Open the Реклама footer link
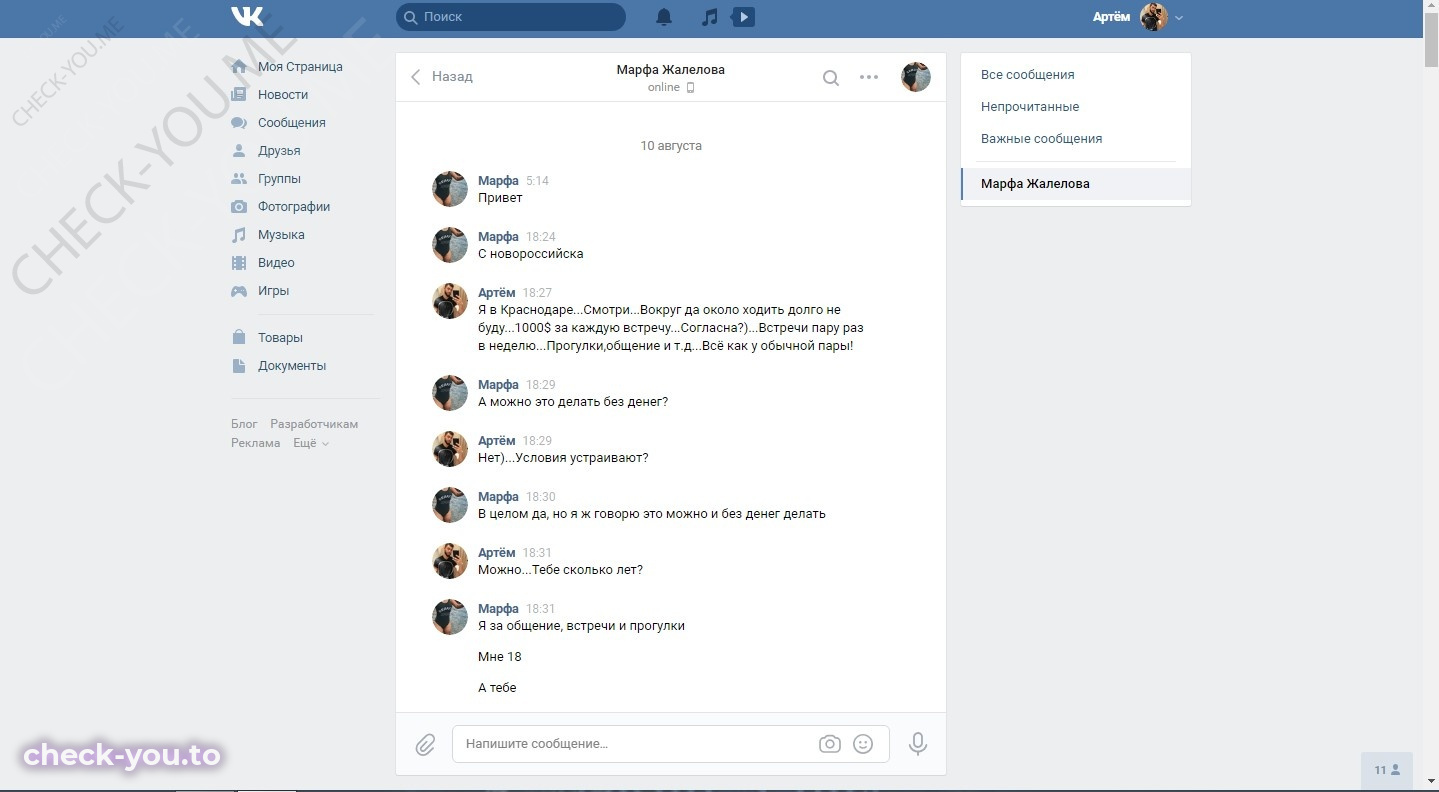The height and width of the screenshot is (792, 1439). (x=256, y=443)
